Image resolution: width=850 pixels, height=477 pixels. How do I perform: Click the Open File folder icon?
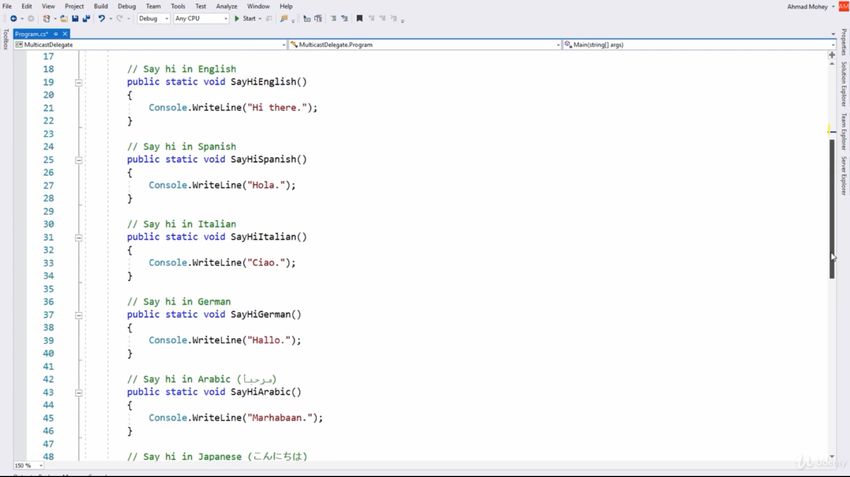(64, 18)
